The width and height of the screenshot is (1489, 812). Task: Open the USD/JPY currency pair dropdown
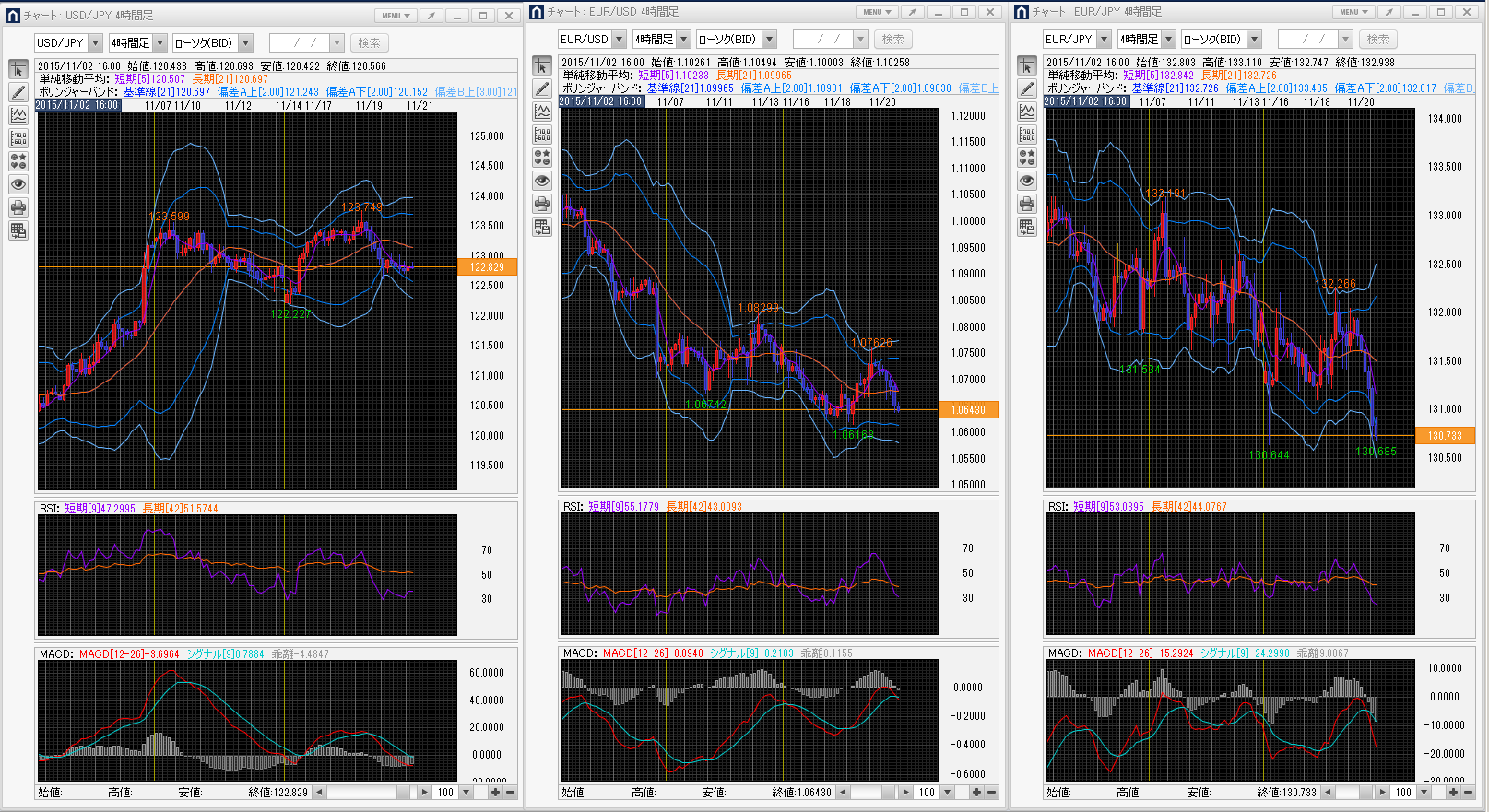95,43
